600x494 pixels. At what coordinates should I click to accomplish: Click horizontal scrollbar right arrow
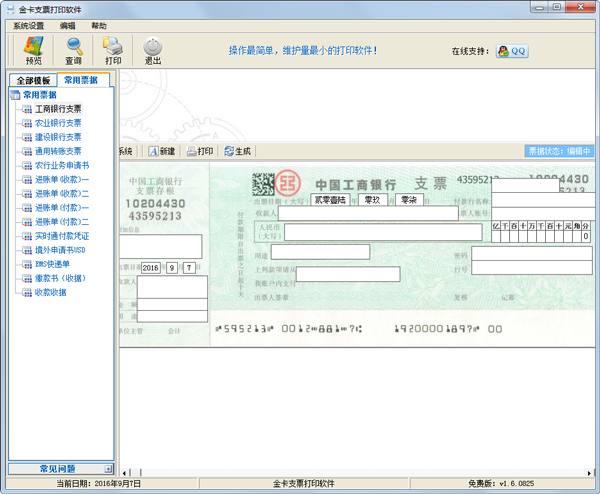tap(589, 473)
